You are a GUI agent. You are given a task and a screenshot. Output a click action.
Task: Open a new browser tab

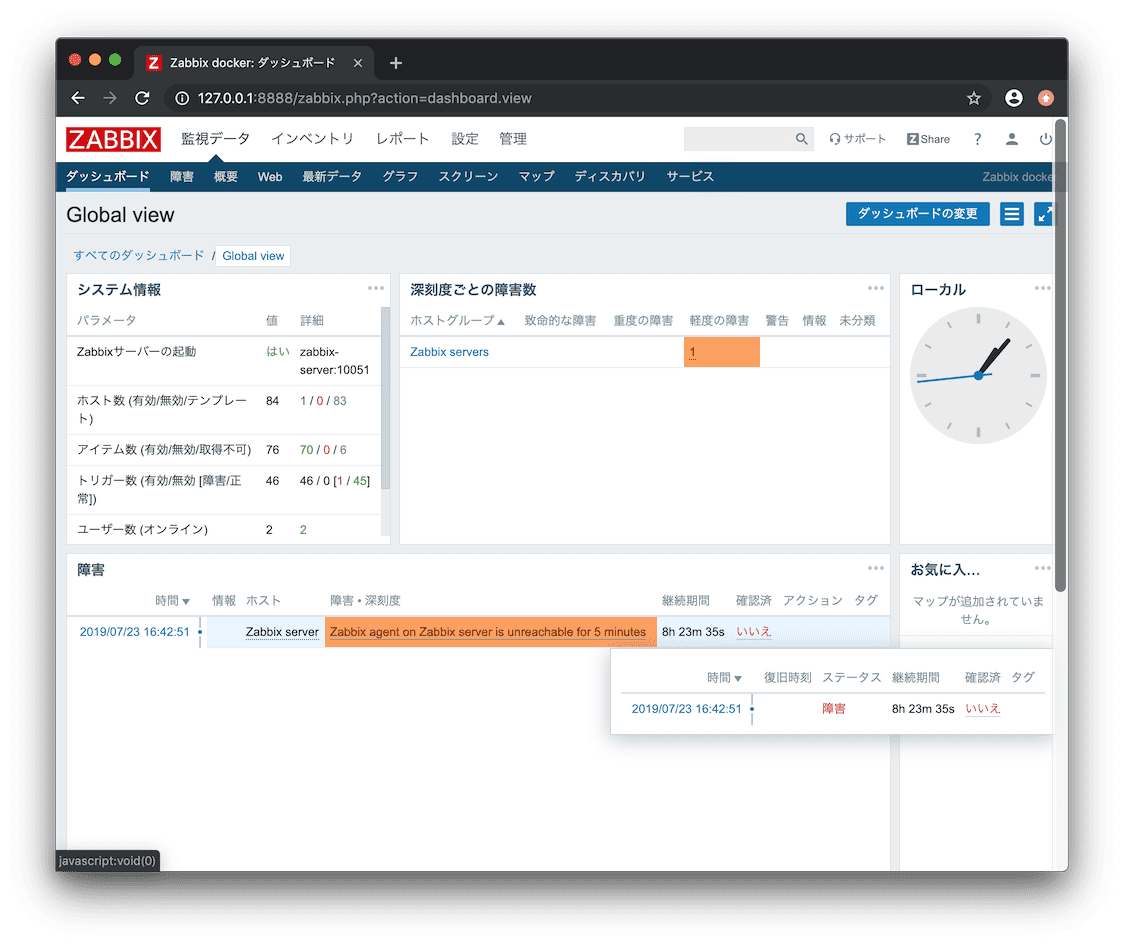pyautogui.click(x=396, y=63)
